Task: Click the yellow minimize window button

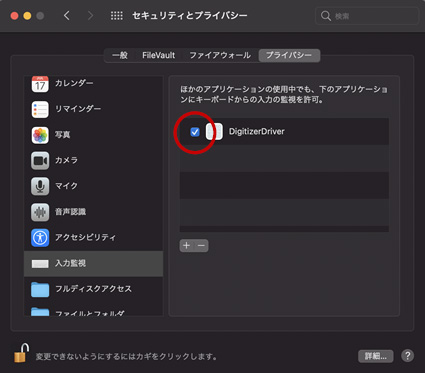Action: click(27, 16)
